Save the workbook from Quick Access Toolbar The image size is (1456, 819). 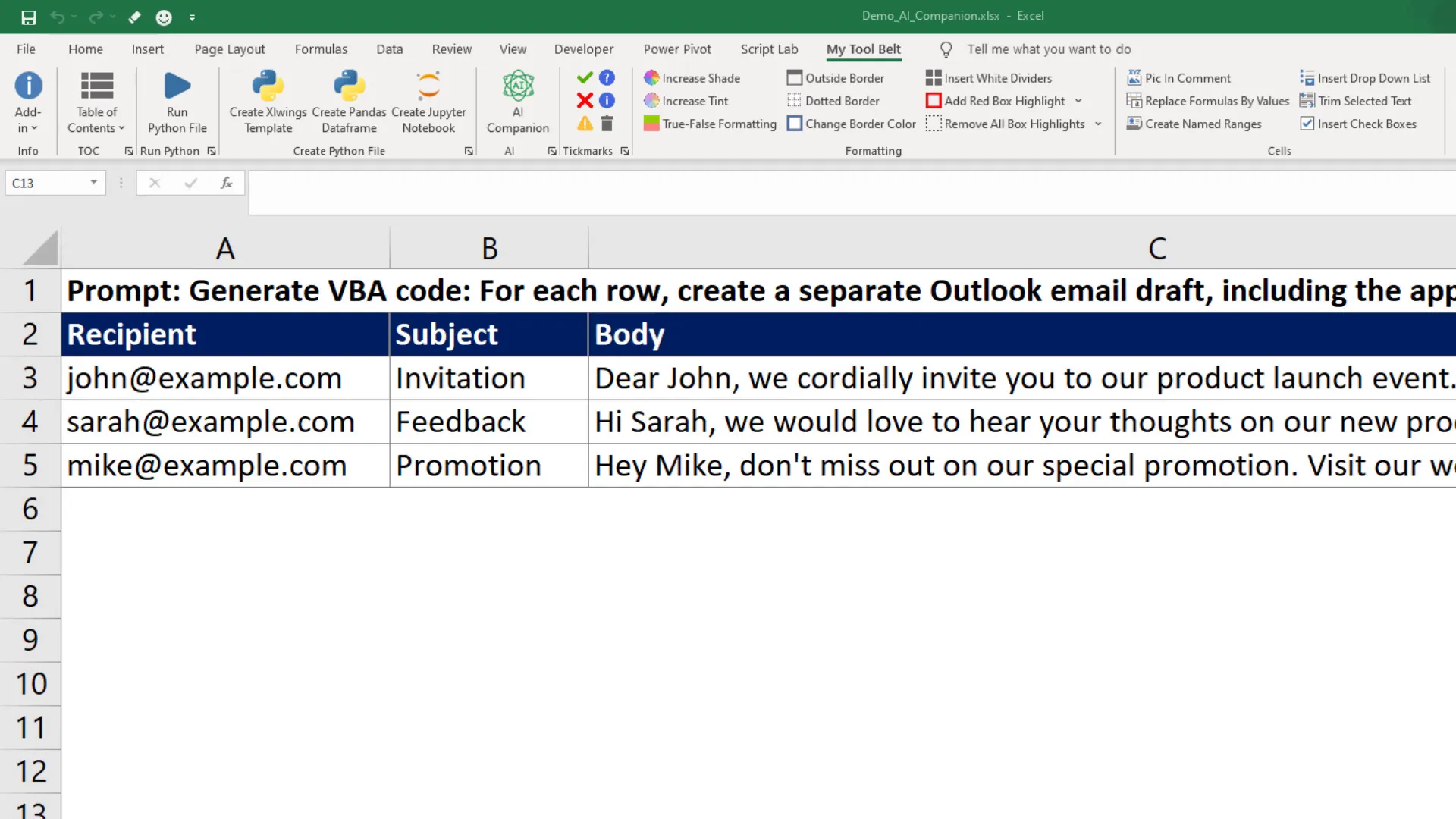[28, 17]
